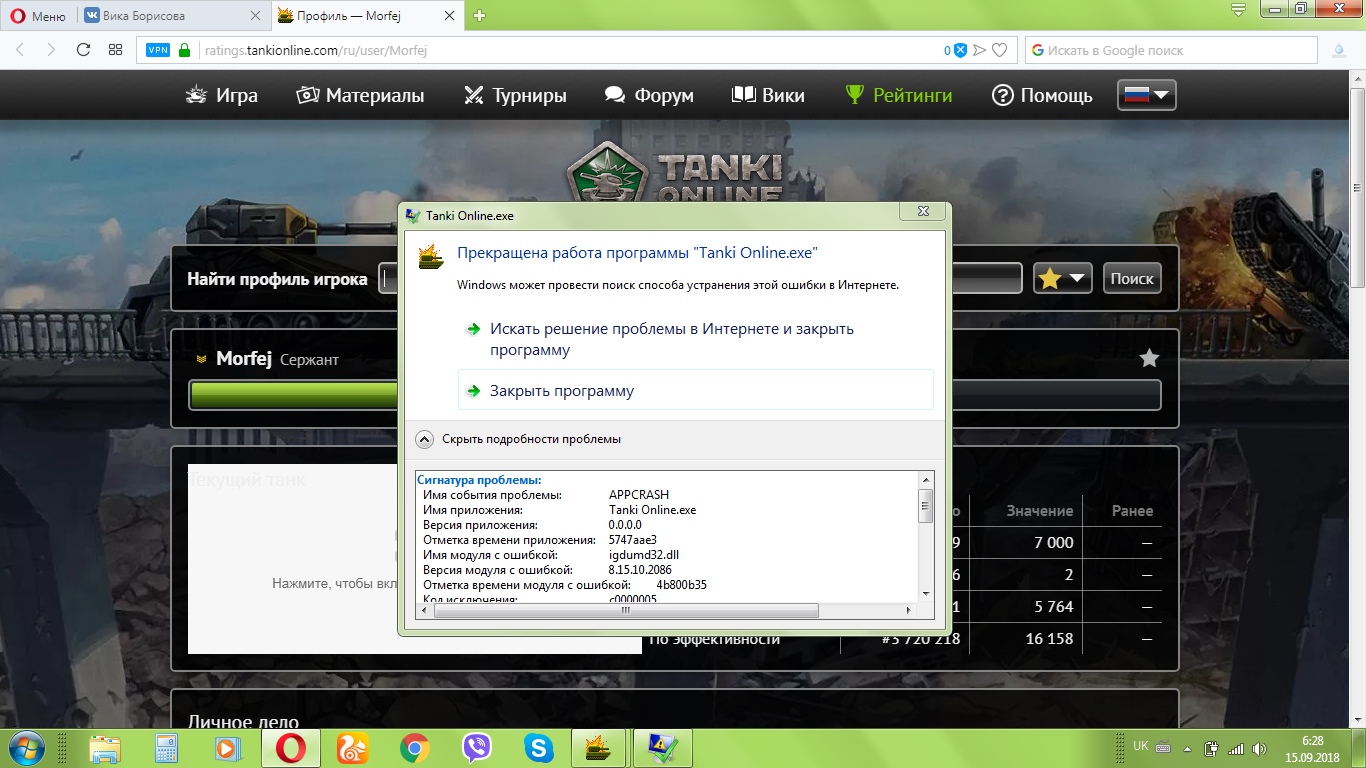Open the Рейтинги menu item

(898, 96)
